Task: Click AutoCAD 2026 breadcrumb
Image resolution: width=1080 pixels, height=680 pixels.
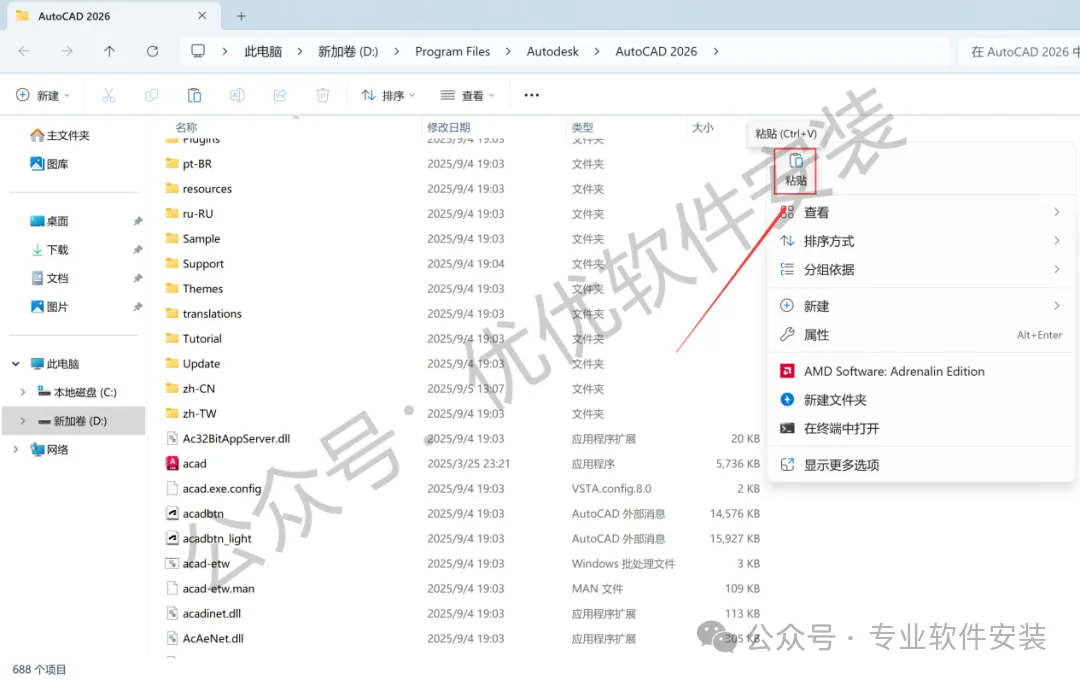Action: (656, 51)
